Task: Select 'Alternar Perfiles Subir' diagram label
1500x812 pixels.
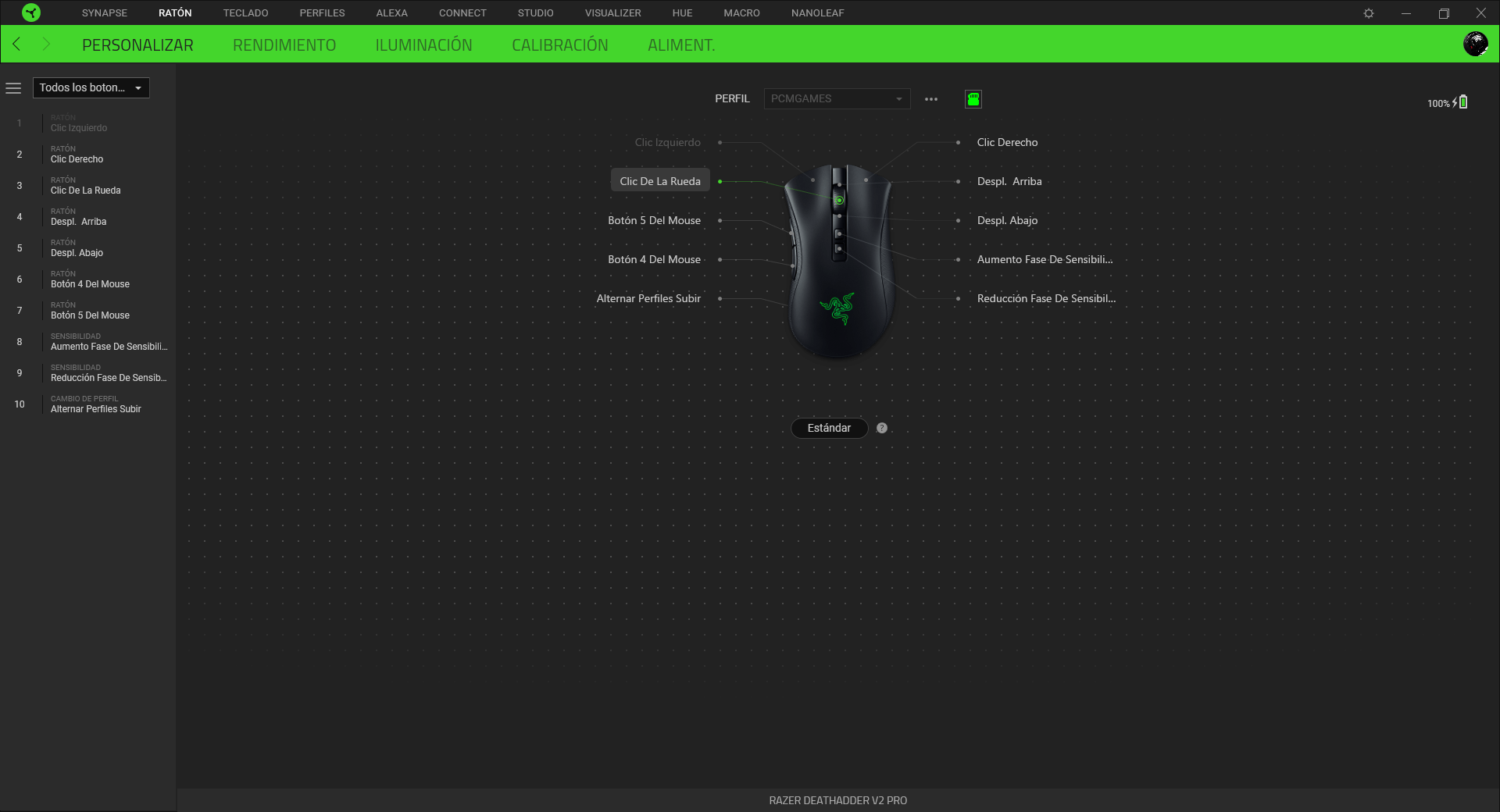Action: click(x=648, y=298)
